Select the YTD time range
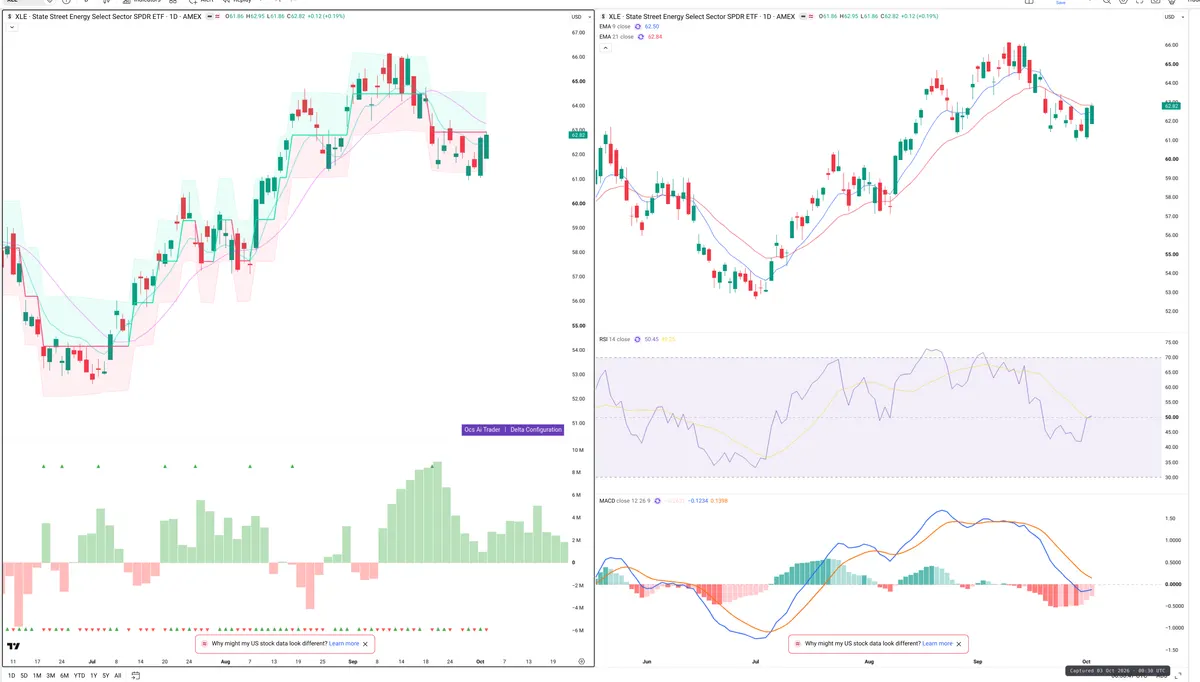The width and height of the screenshot is (1200, 682). (79, 676)
